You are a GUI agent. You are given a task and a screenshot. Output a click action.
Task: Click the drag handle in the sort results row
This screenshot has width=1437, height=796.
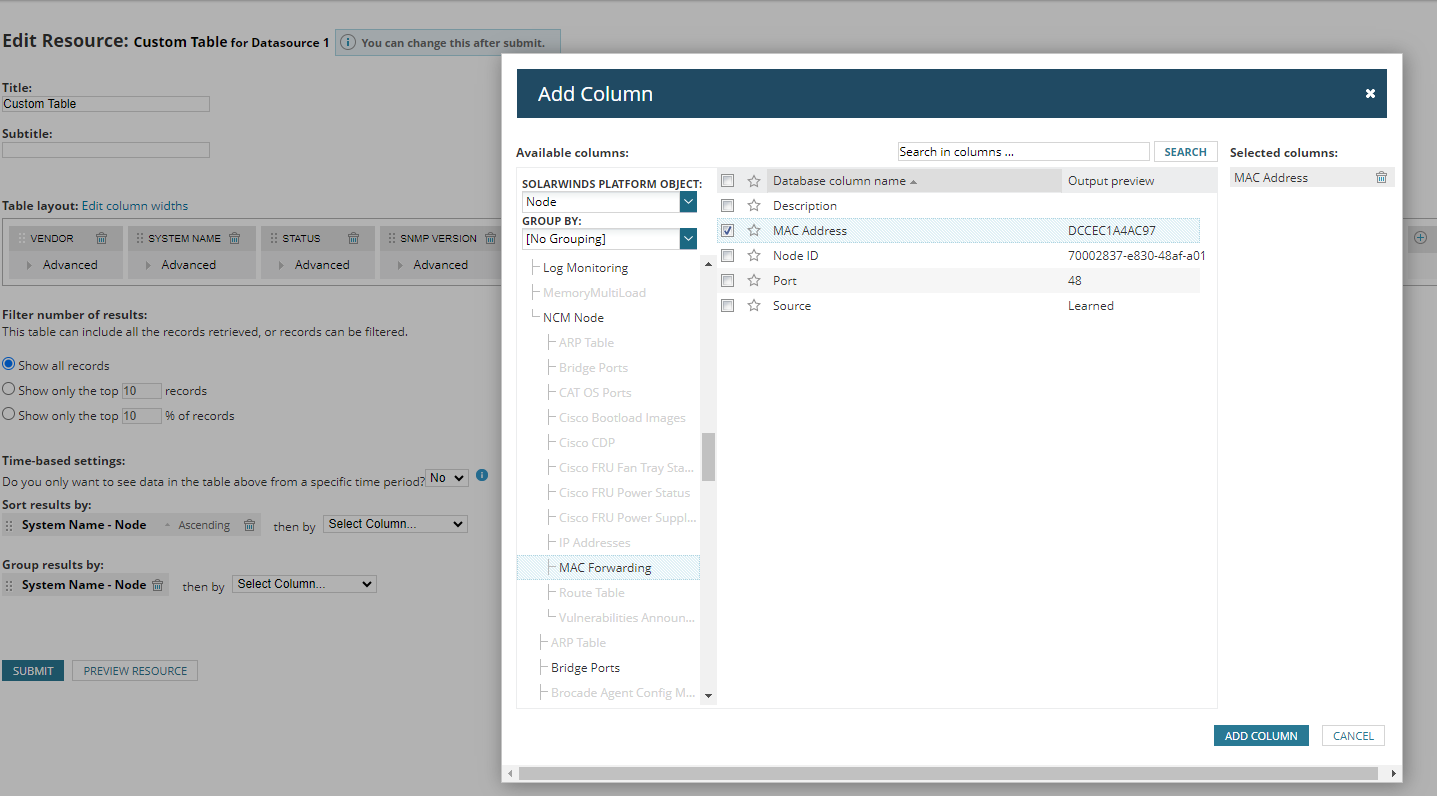coord(10,525)
